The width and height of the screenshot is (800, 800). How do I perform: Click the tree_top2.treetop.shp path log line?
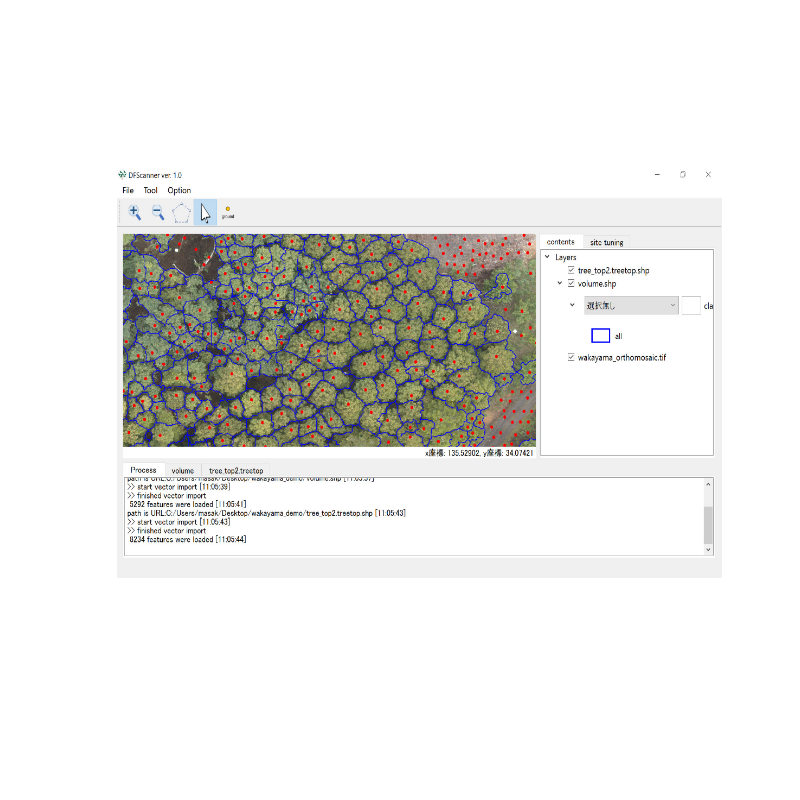pos(266,513)
